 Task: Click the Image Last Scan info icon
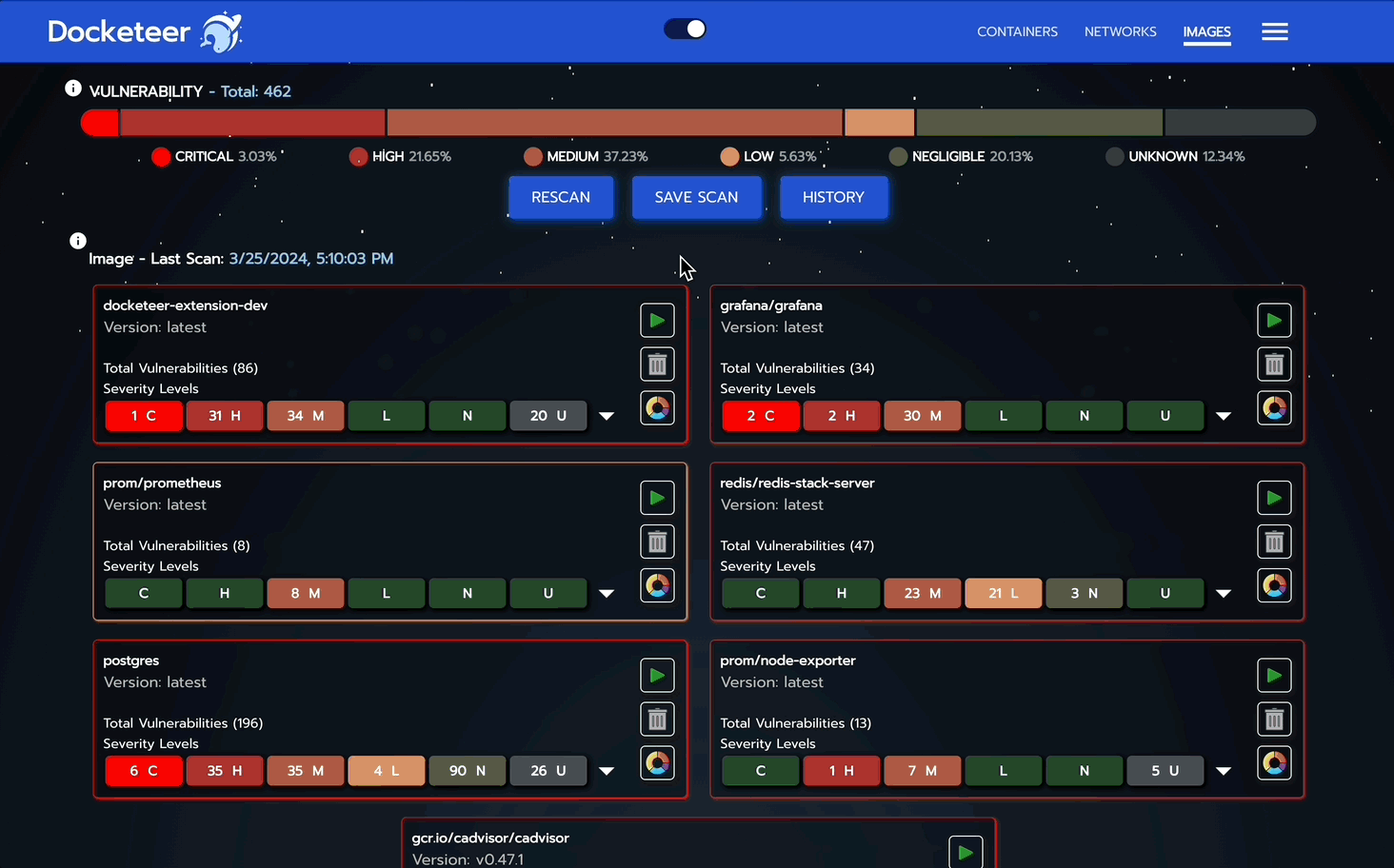point(78,241)
